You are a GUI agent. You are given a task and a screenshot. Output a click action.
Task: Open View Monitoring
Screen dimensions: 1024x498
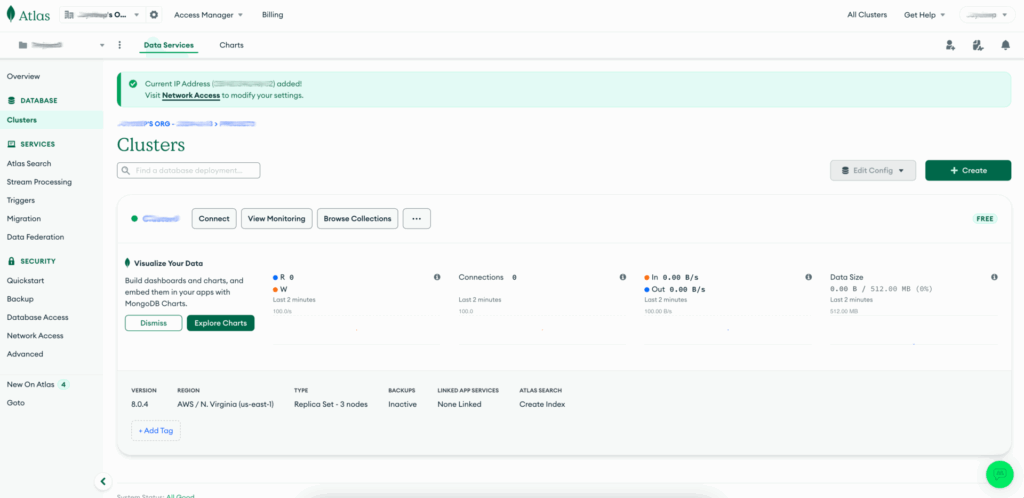[x=277, y=219]
